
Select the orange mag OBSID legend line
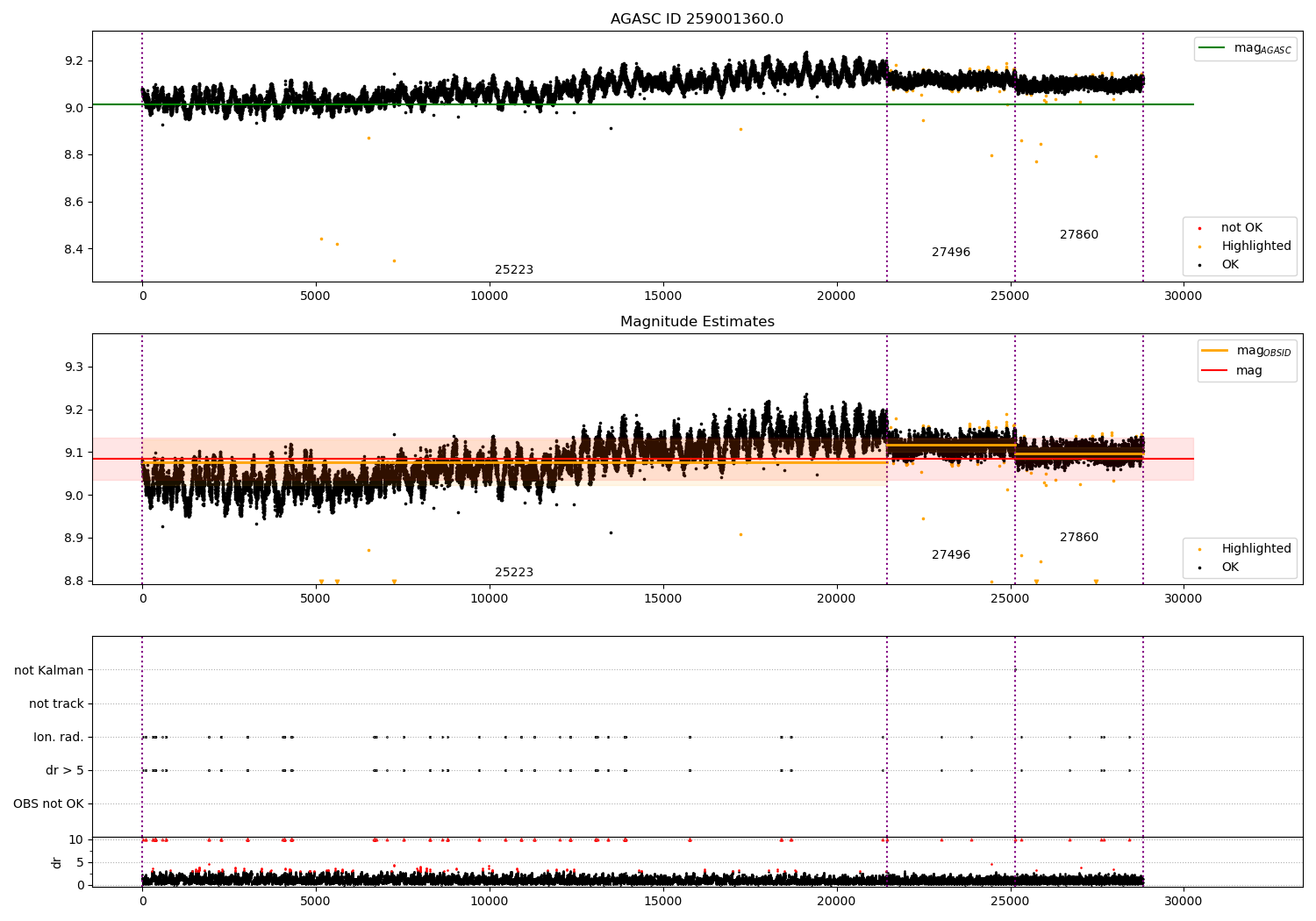pos(1214,351)
